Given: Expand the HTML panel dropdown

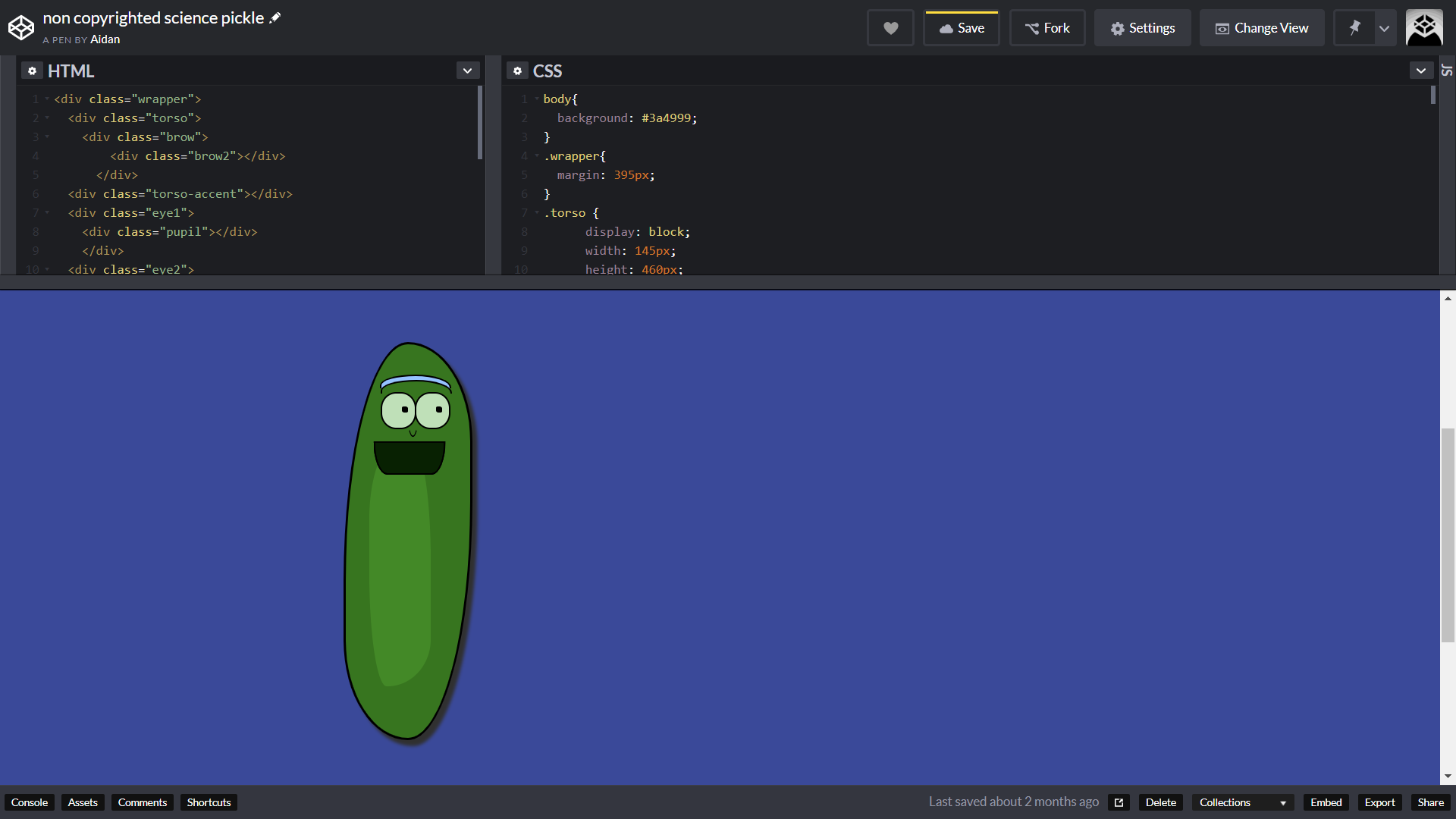Looking at the screenshot, I should tap(467, 70).
